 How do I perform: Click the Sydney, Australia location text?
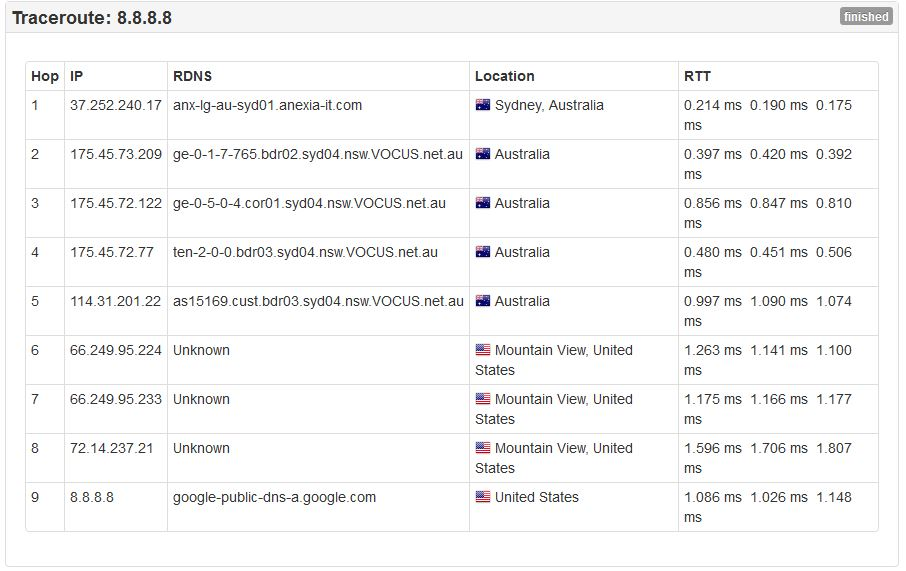coord(549,105)
